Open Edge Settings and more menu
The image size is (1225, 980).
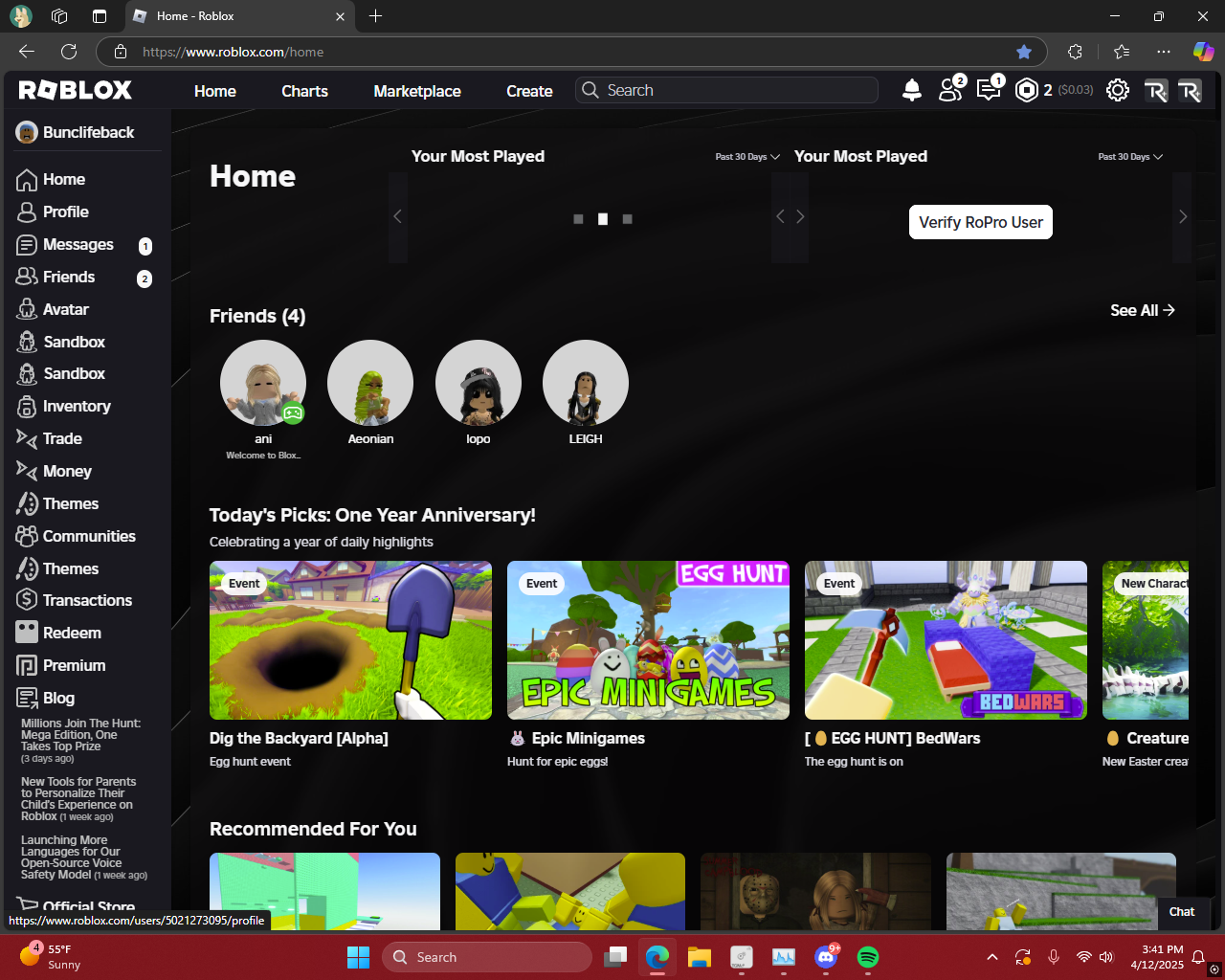(1163, 52)
